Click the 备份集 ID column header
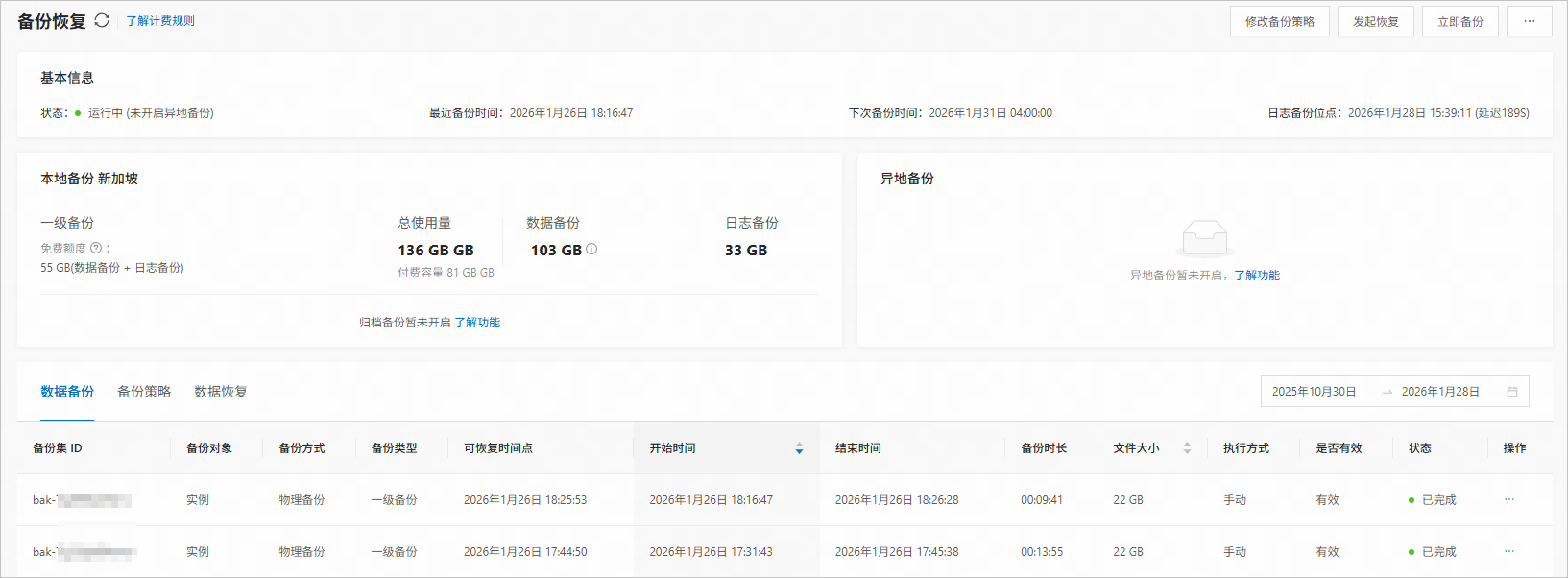This screenshot has height=578, width=1568. click(x=58, y=448)
